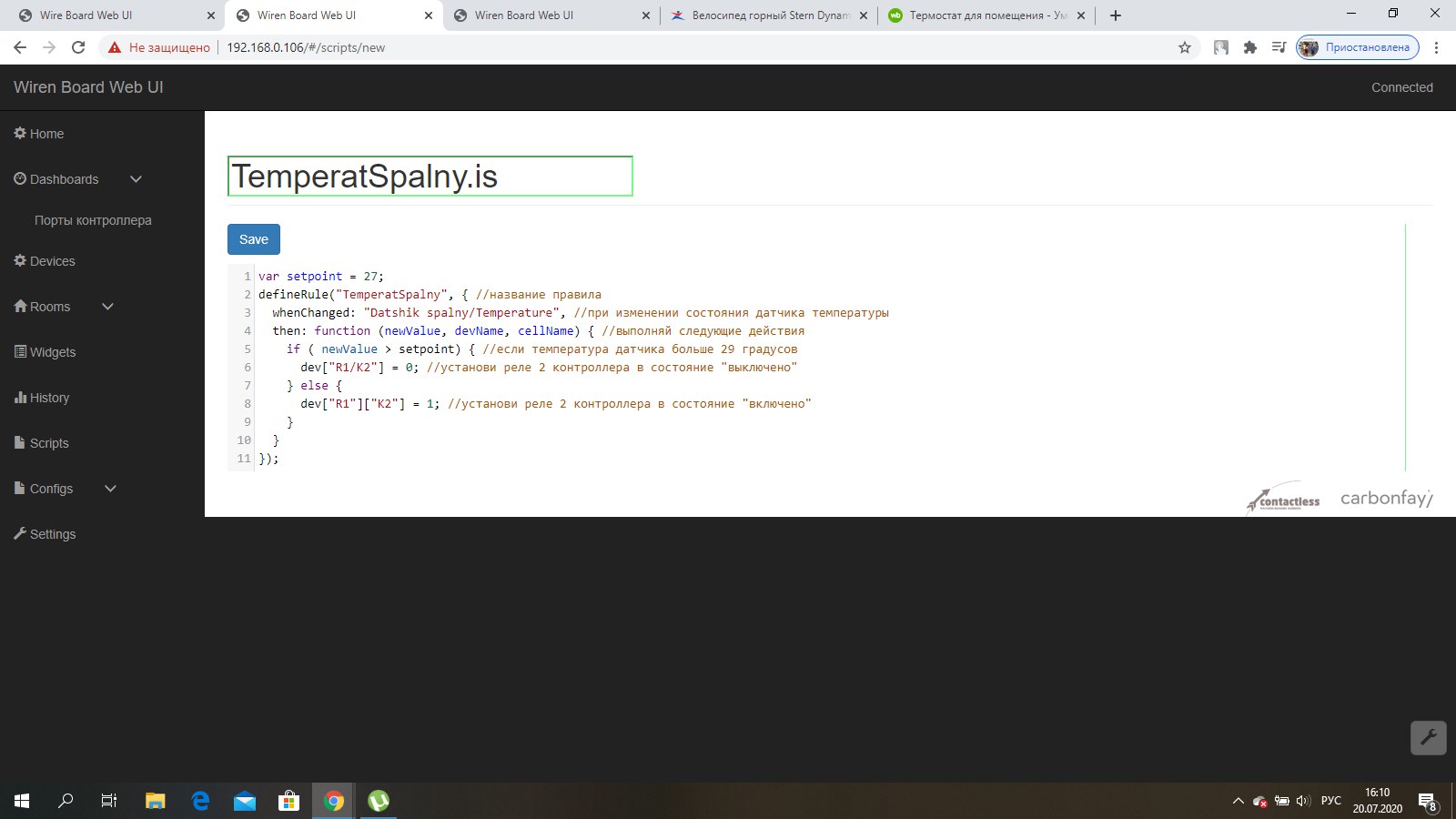Click the Configs file icon
The width and height of the screenshot is (1456, 819).
(20, 488)
